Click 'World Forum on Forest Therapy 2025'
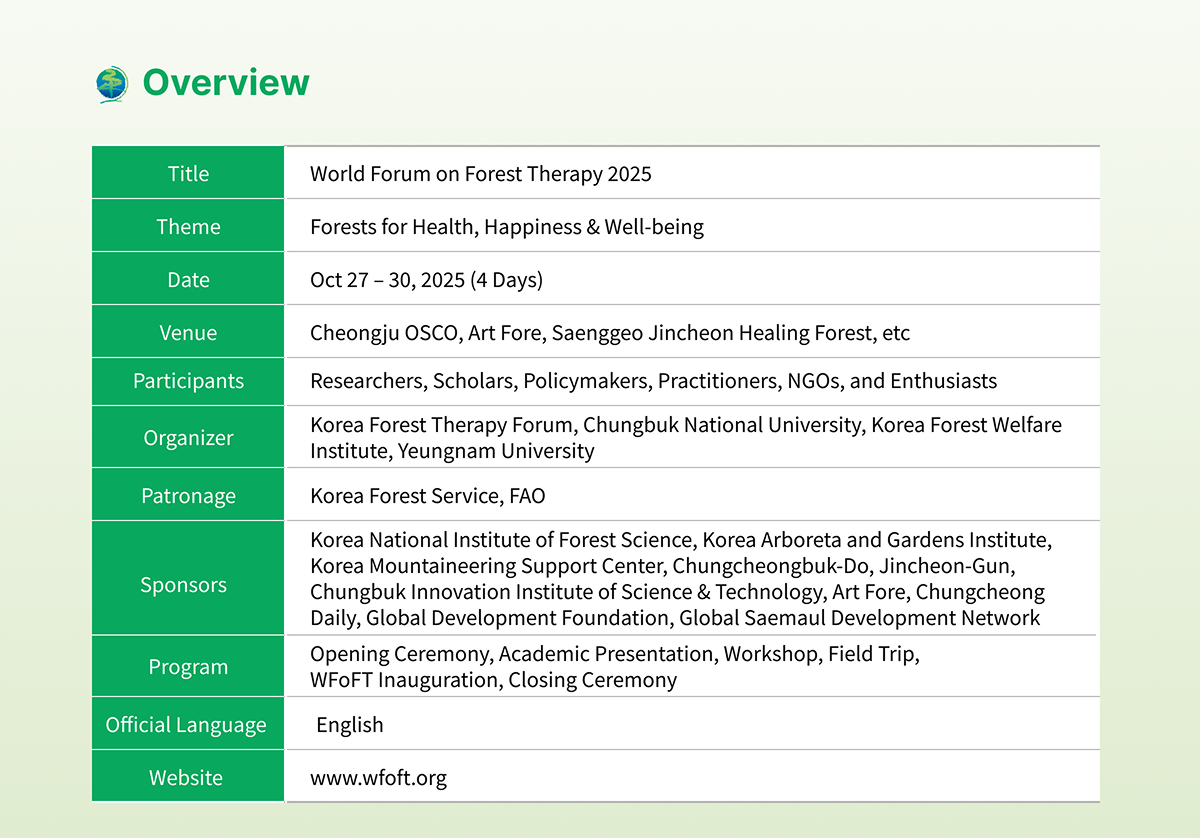Viewport: 1200px width, 838px height. click(481, 174)
